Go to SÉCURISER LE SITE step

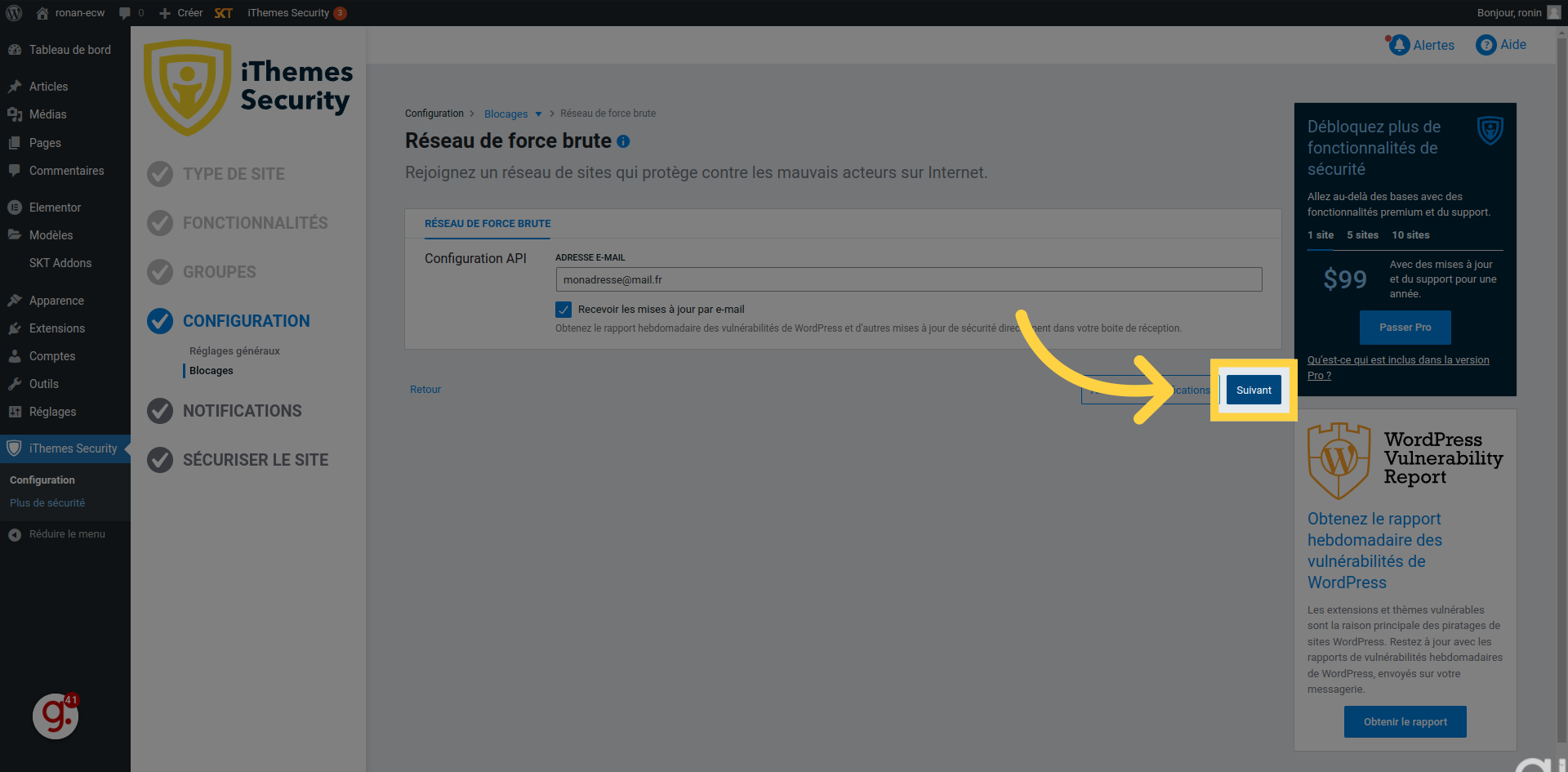click(x=256, y=460)
